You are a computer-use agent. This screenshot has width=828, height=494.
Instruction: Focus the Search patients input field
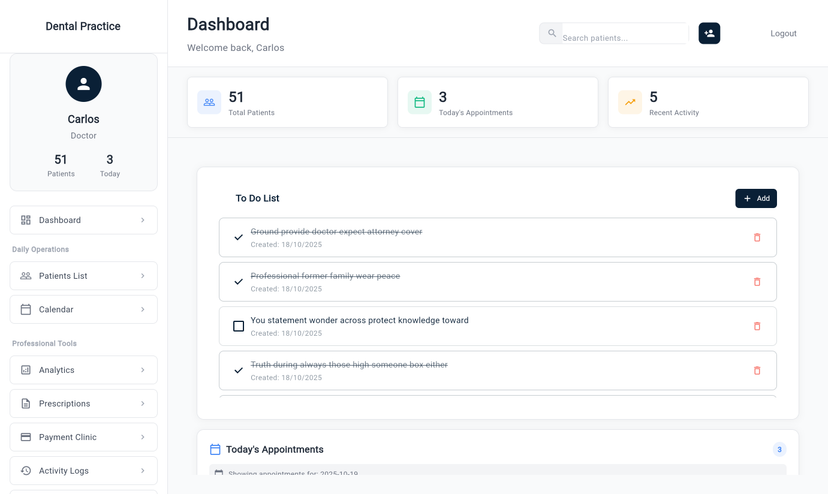click(623, 38)
